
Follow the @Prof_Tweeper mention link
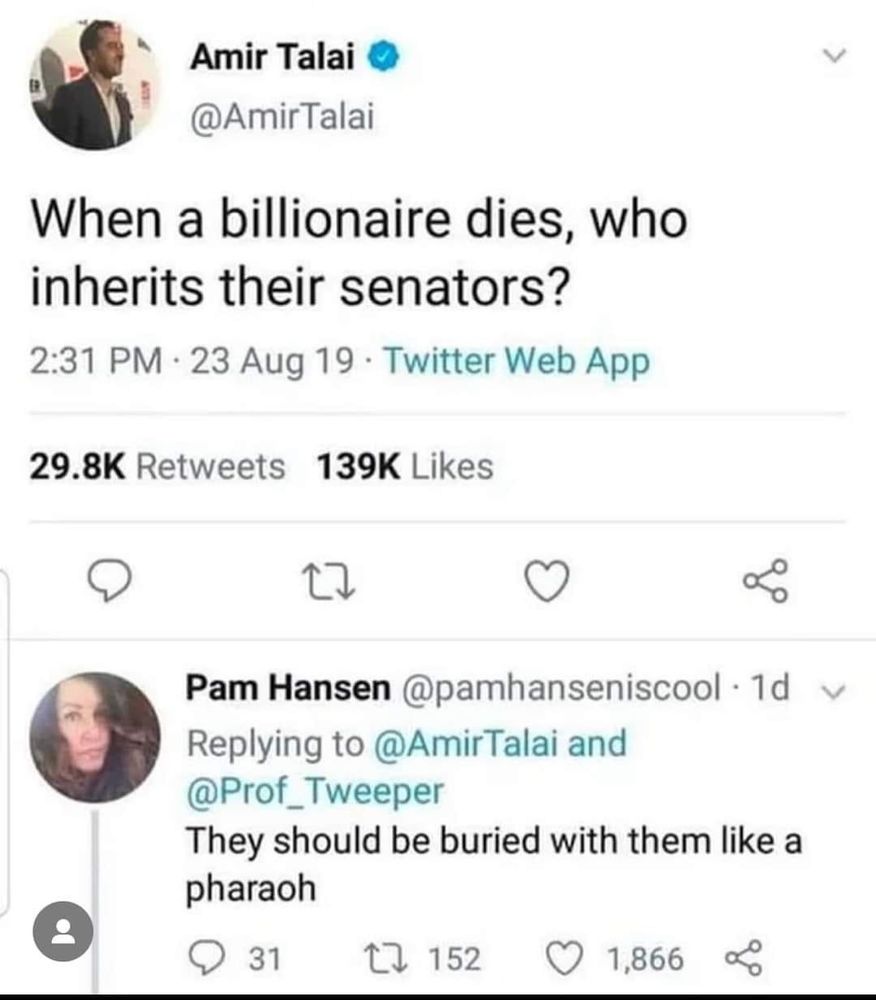315,791
